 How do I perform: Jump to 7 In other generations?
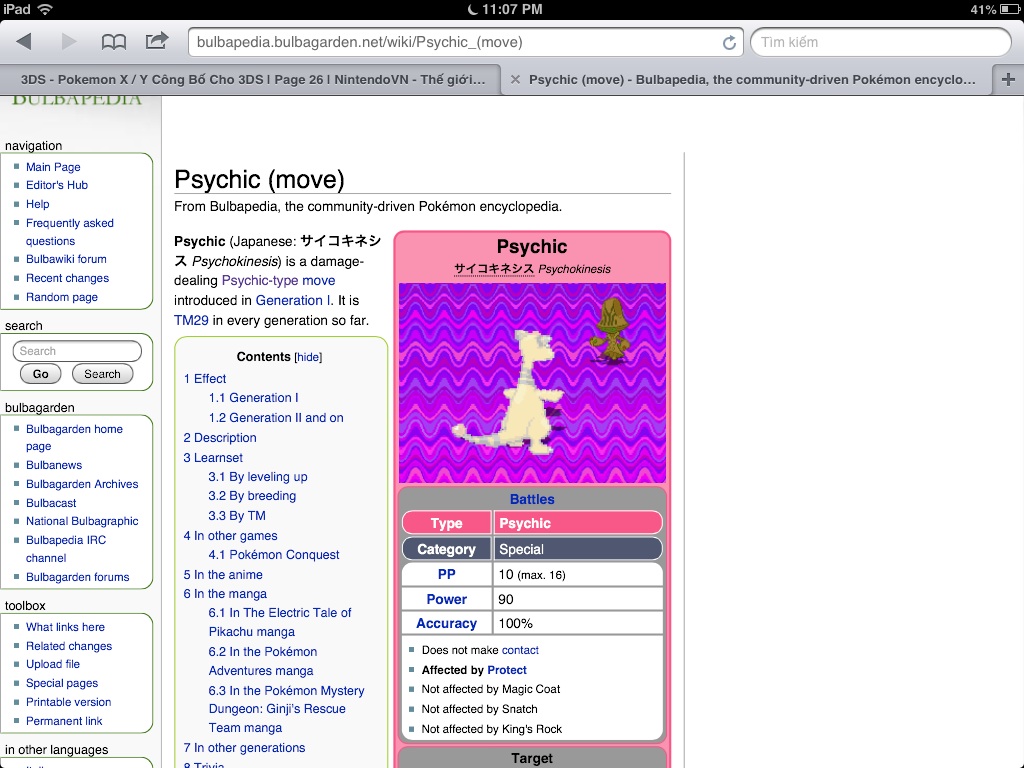pyautogui.click(x=244, y=748)
